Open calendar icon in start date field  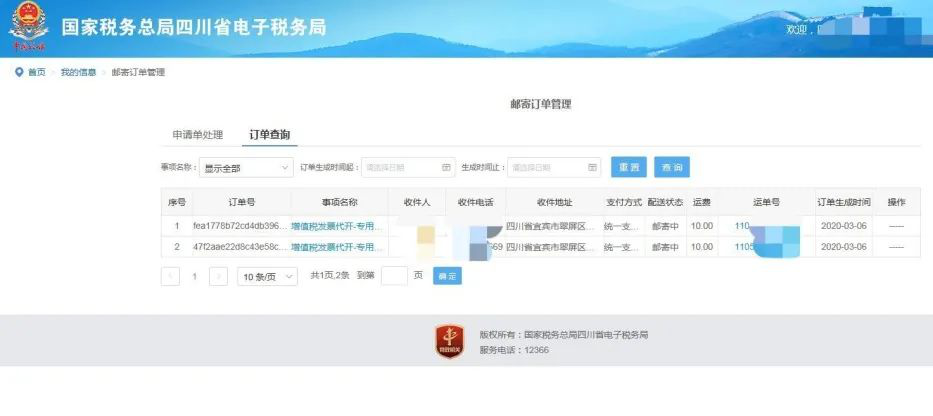(445, 168)
